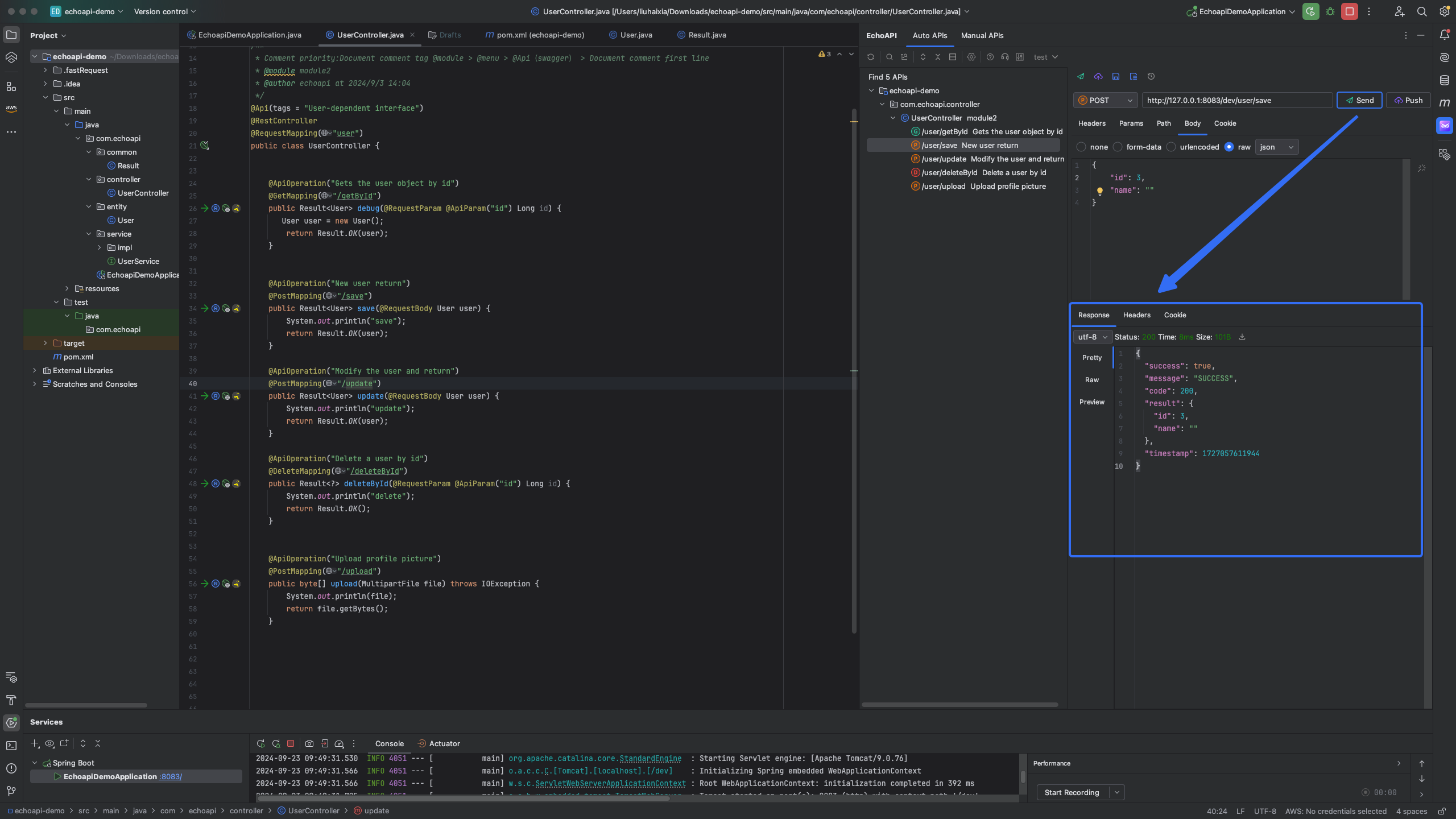This screenshot has height=819, width=1456.
Task: Open the utf-8 encoding dropdown
Action: (1093, 337)
